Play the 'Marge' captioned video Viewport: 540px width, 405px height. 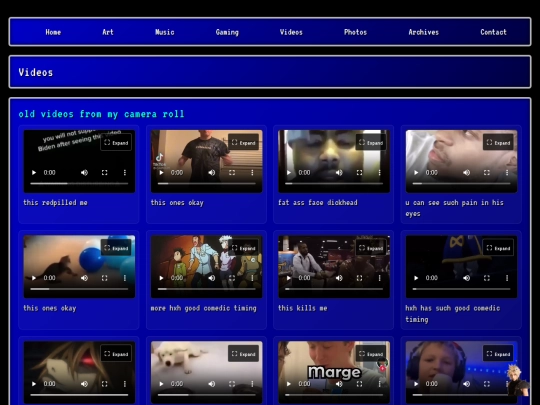(289, 384)
